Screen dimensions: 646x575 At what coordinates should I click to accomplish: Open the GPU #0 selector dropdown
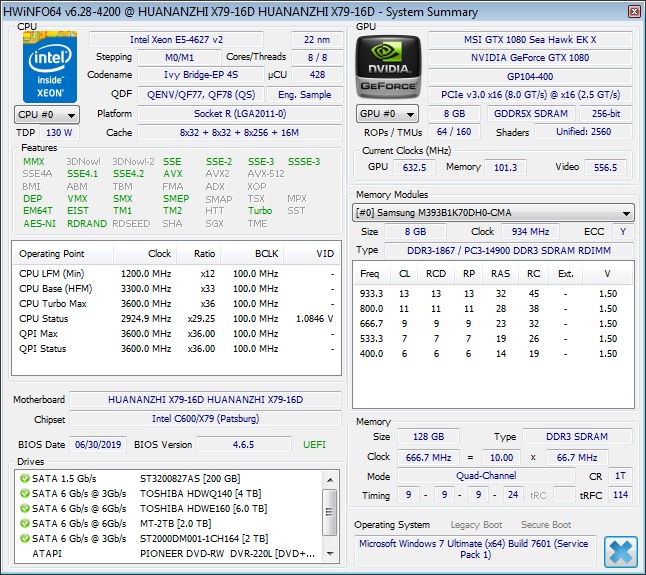tap(387, 114)
